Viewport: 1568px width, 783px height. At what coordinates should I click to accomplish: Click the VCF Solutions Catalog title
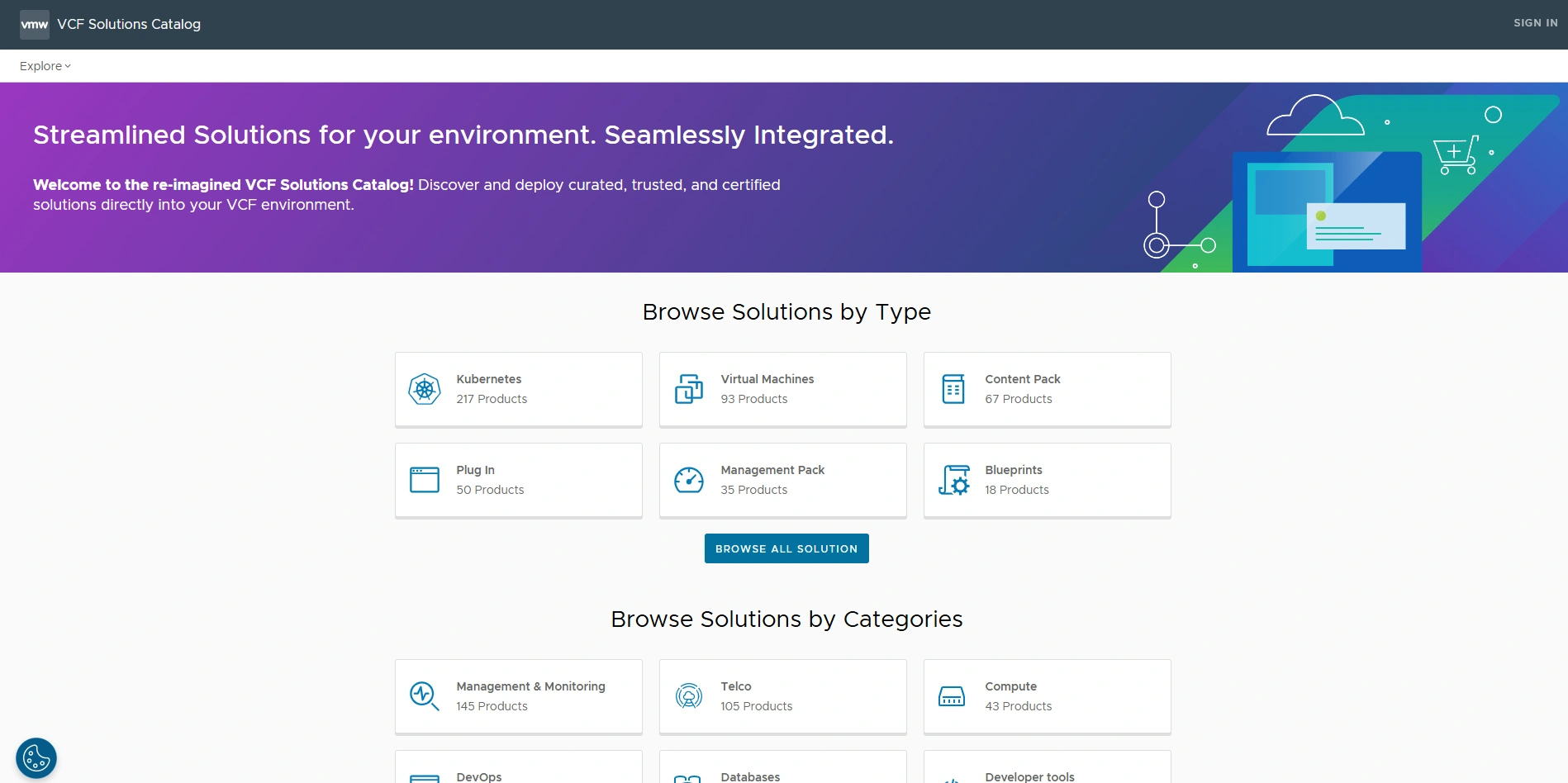point(128,24)
